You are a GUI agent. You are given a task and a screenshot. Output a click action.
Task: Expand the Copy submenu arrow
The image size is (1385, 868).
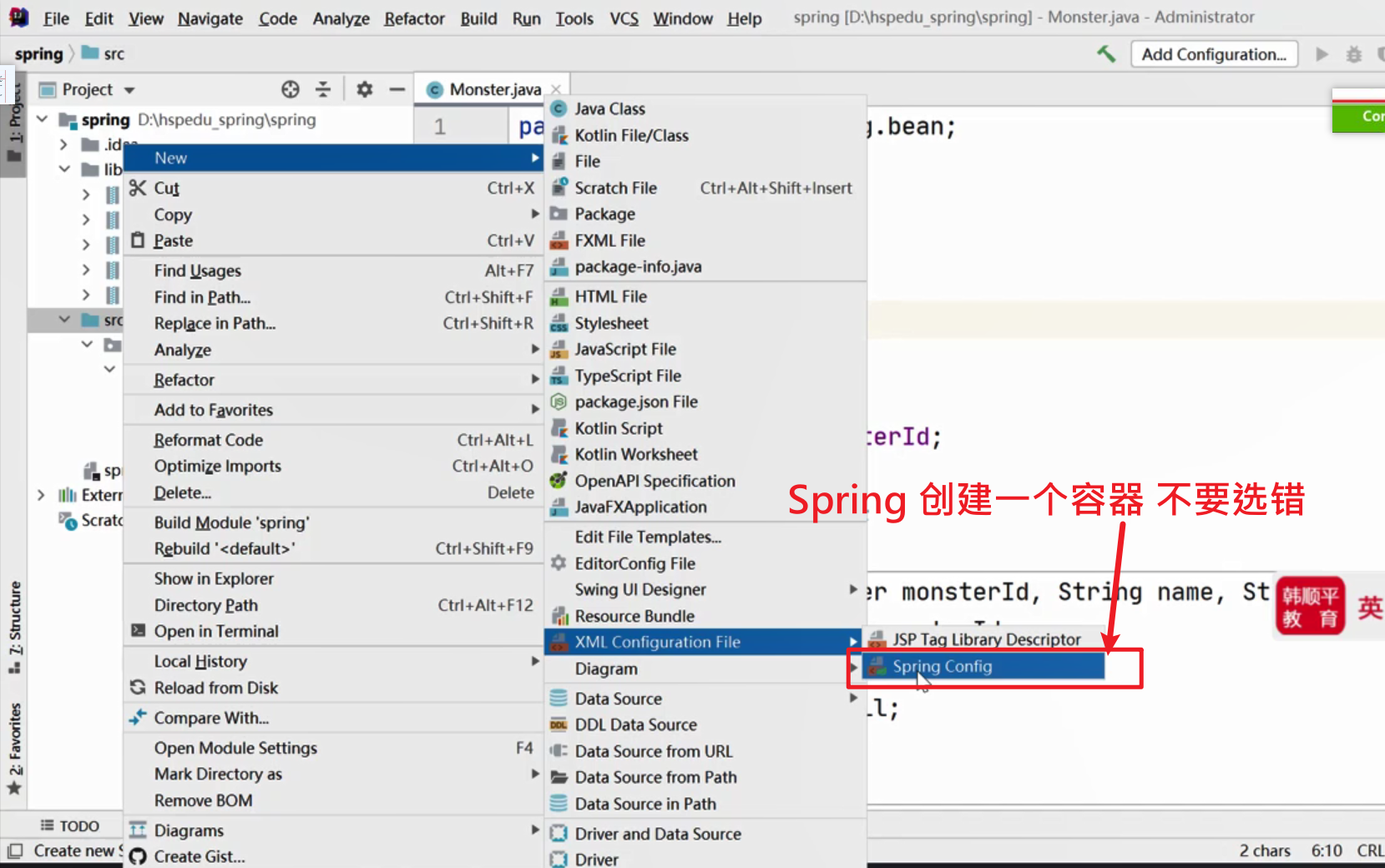point(535,214)
